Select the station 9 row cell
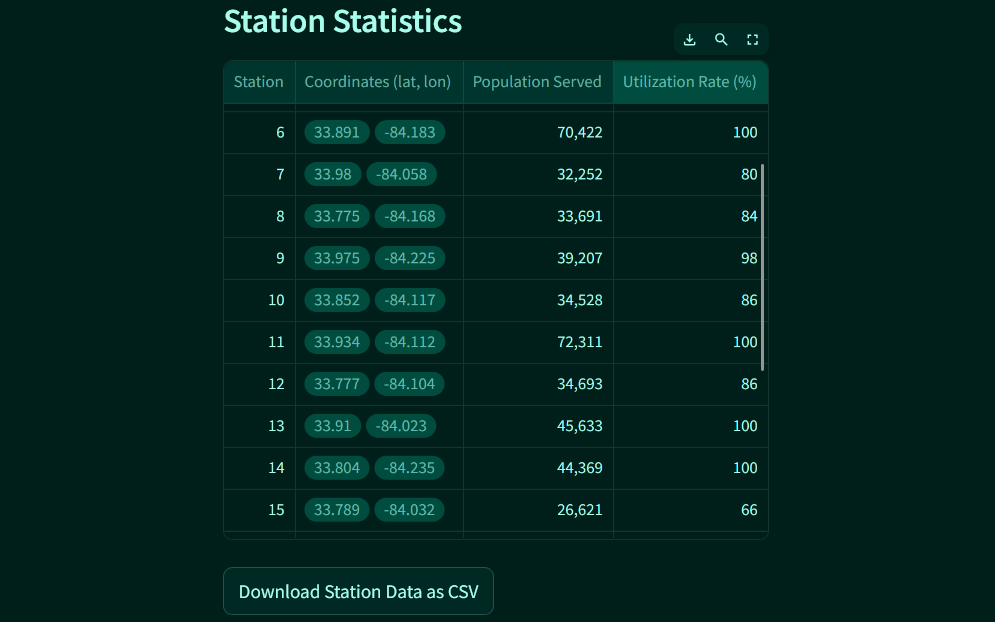This screenshot has height=622, width=995. coord(259,258)
